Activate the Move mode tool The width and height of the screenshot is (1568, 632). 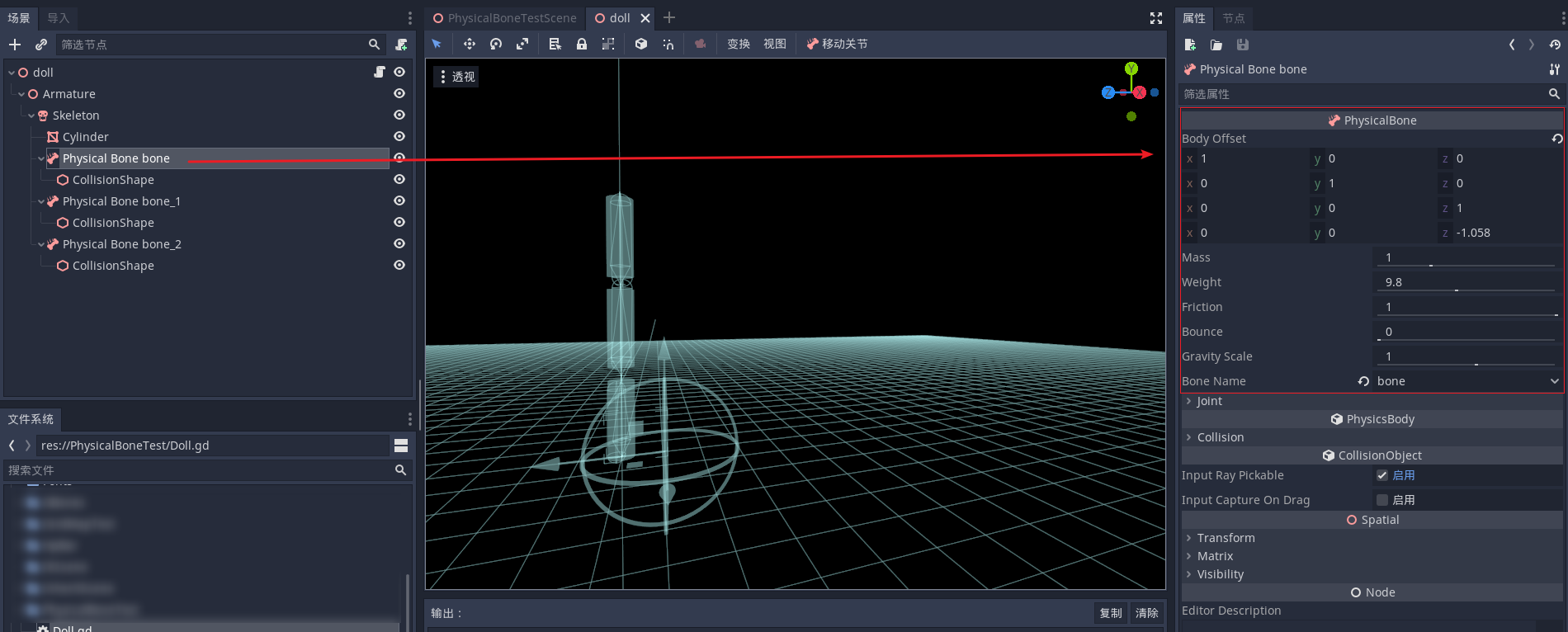(470, 44)
